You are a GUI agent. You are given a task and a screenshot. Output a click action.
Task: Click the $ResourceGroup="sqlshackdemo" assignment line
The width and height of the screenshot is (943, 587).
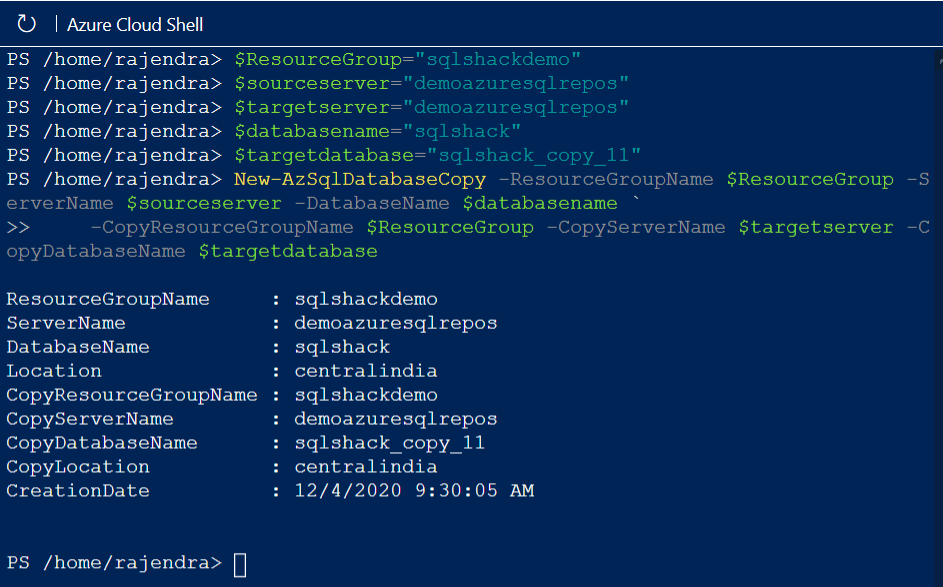pos(407,59)
